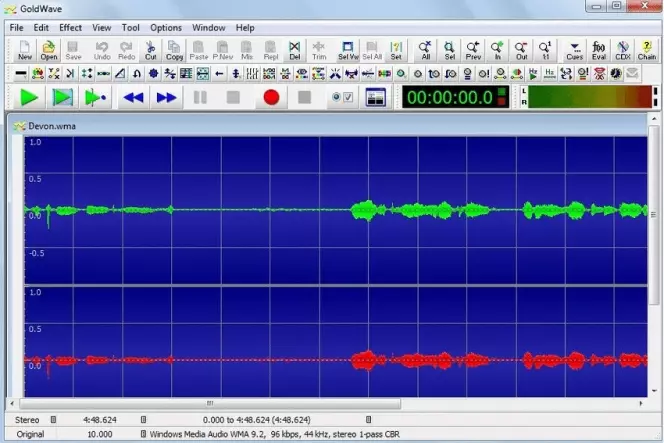Screen dimensions: 664x443
Task: Click the Repl replace icon
Action: click(x=271, y=50)
